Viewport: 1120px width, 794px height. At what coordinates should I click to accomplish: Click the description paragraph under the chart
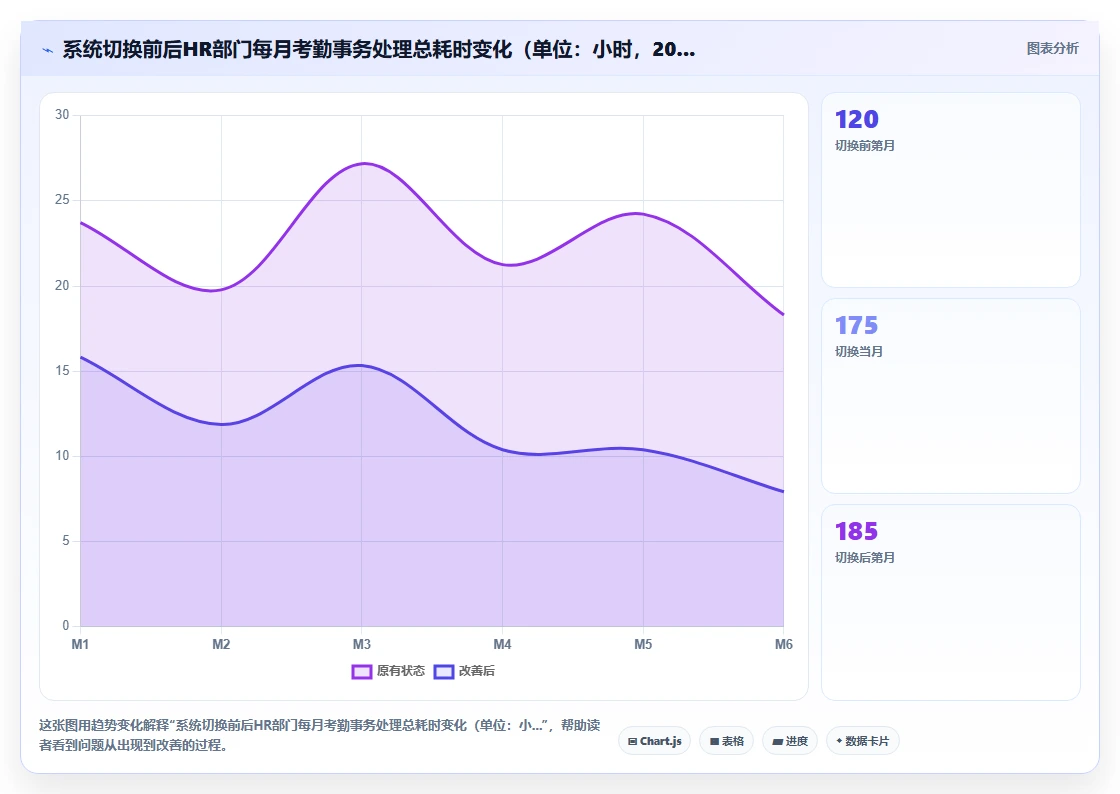click(319, 735)
